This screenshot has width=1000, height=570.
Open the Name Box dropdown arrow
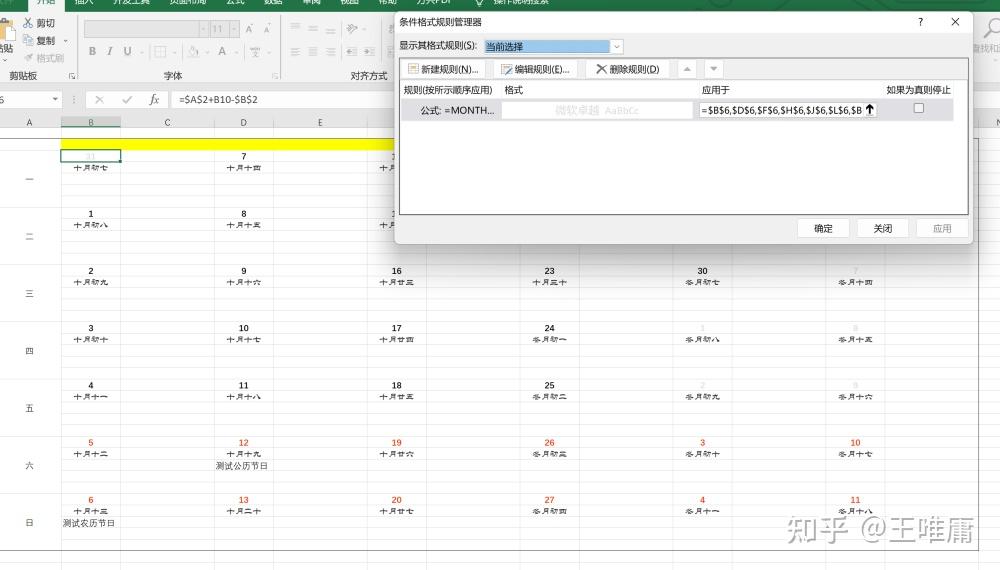tap(55, 99)
